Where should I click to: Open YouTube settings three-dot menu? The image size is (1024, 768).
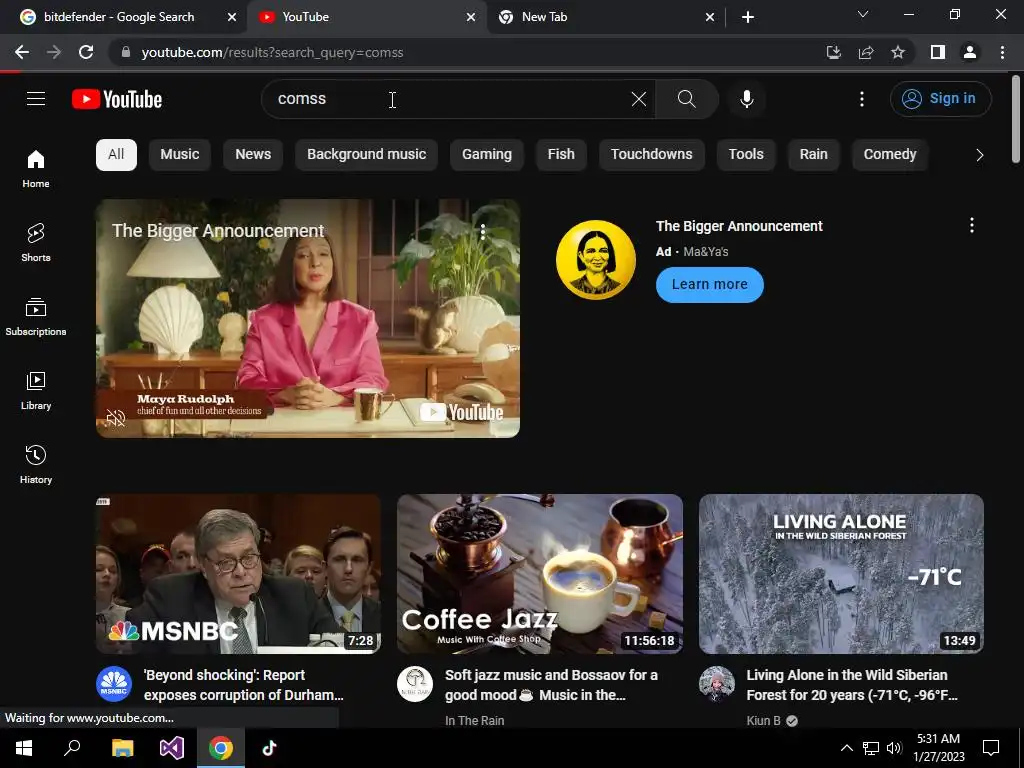pos(861,99)
